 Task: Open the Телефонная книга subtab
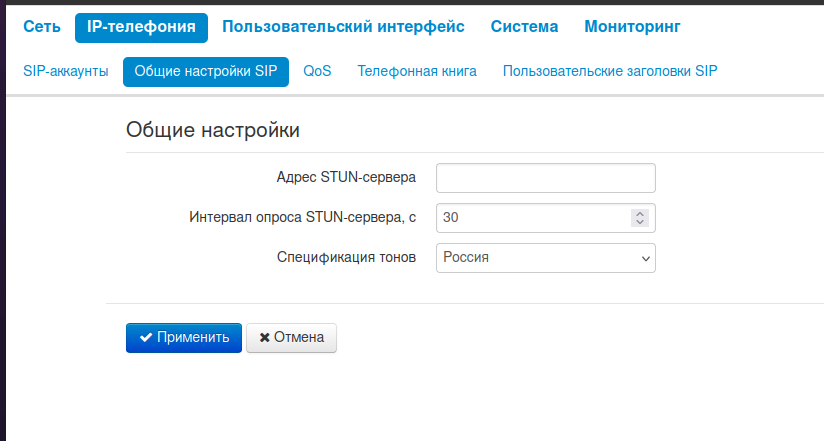pyautogui.click(x=417, y=71)
